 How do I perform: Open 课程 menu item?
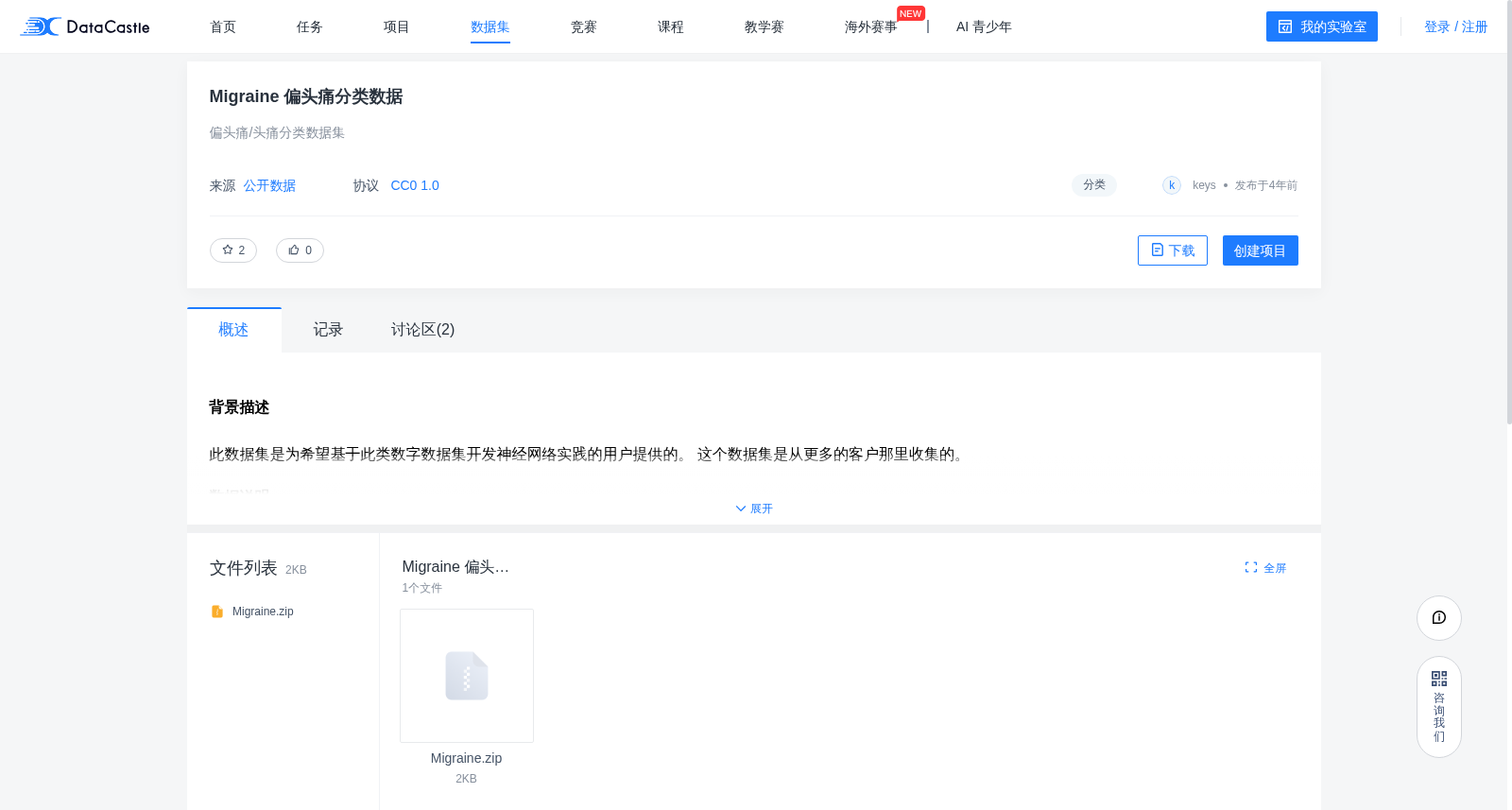point(671,26)
